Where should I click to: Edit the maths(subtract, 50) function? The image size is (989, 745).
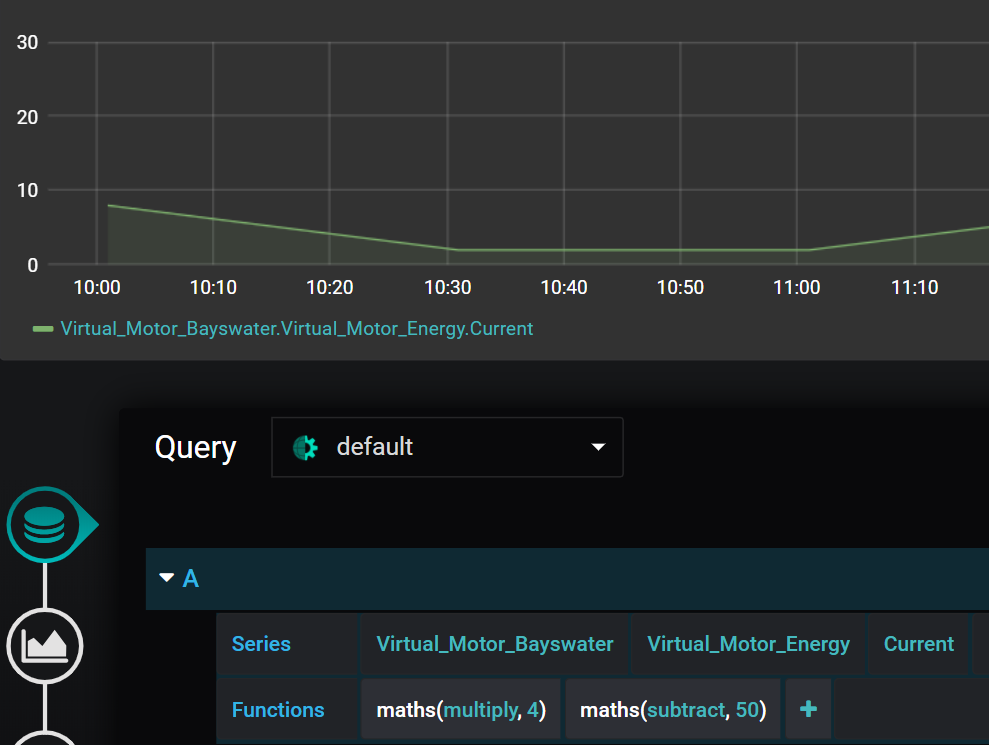(673, 710)
